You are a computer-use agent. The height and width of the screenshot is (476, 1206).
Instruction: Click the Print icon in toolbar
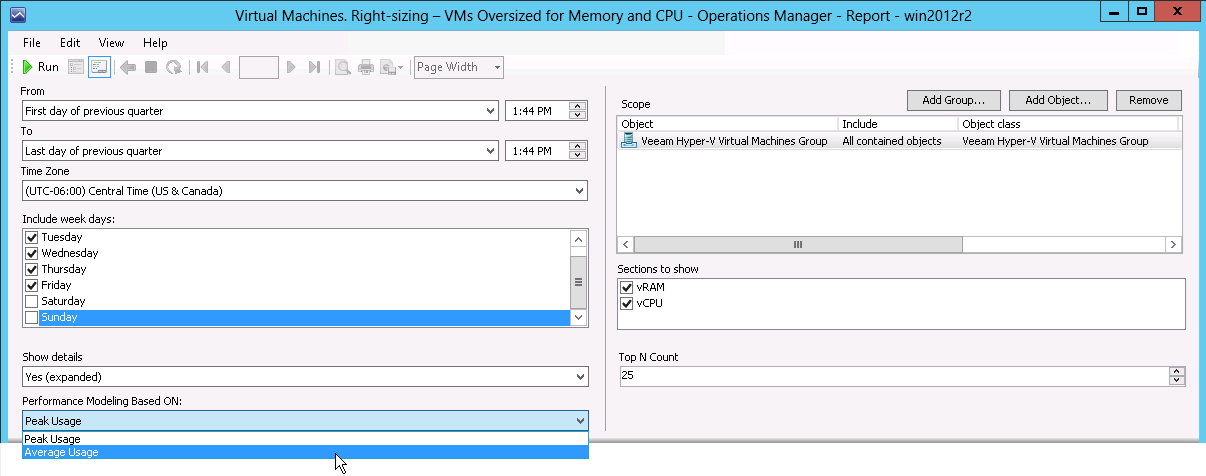point(366,67)
